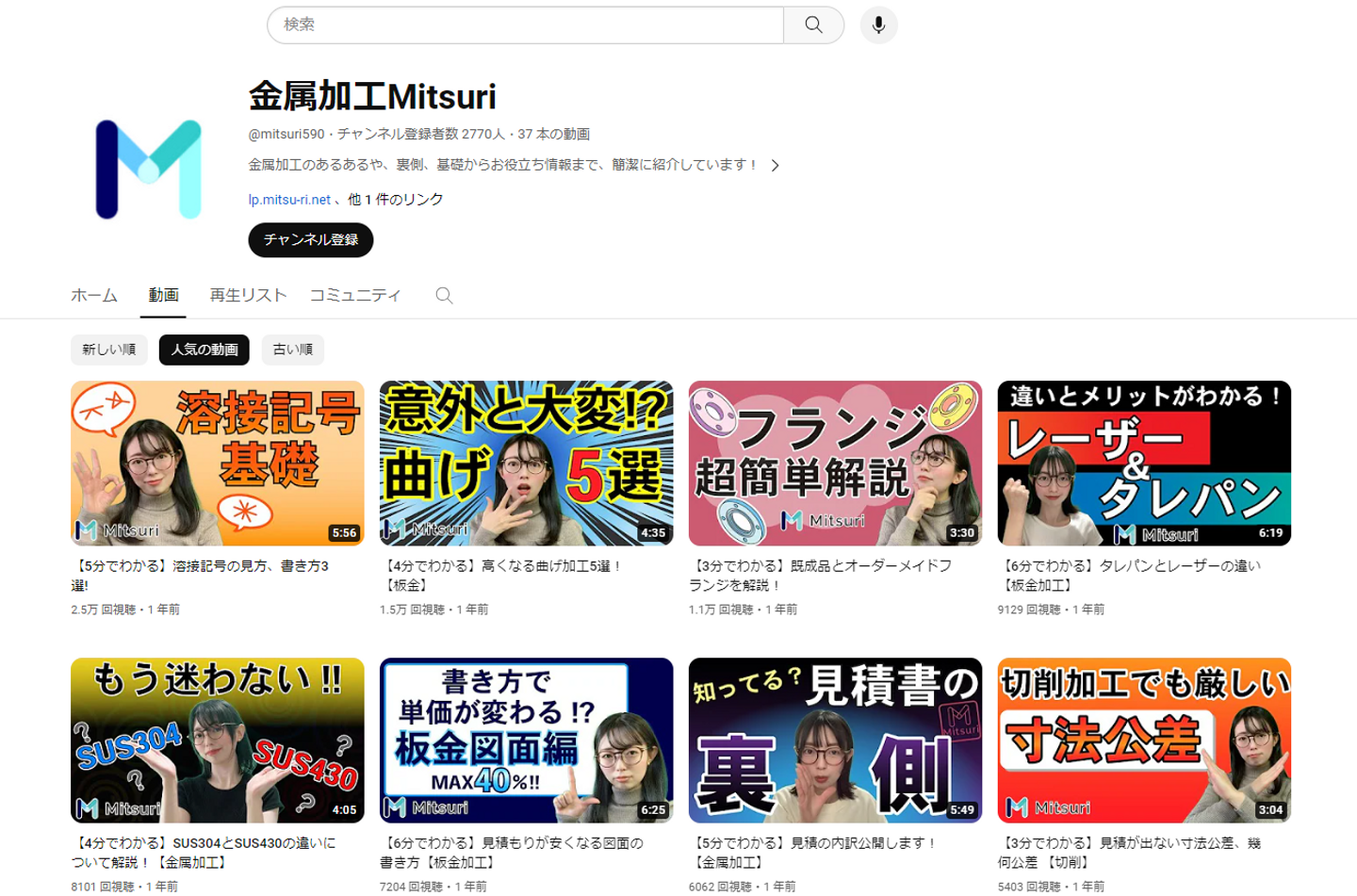Open title 【6分でわかる】見積もりが安くなる図面の書き方

coord(512,853)
